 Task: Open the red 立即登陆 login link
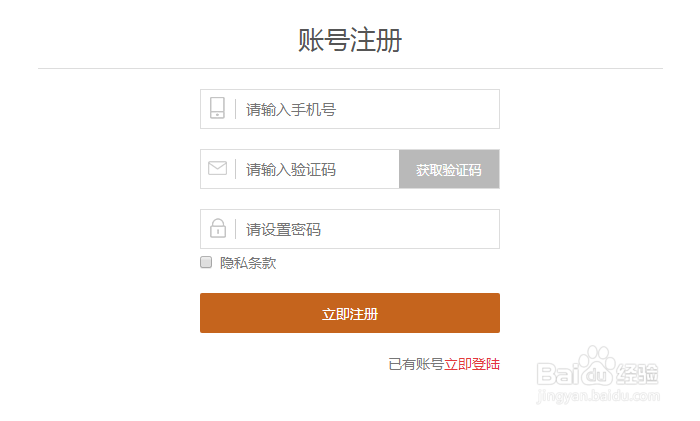pyautogui.click(x=472, y=364)
